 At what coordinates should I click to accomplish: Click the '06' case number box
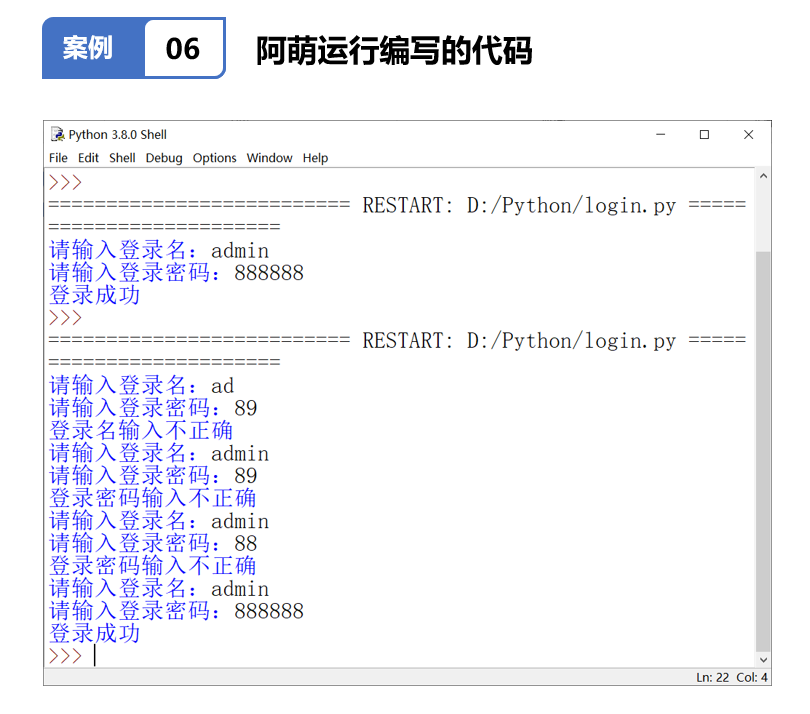(183, 49)
